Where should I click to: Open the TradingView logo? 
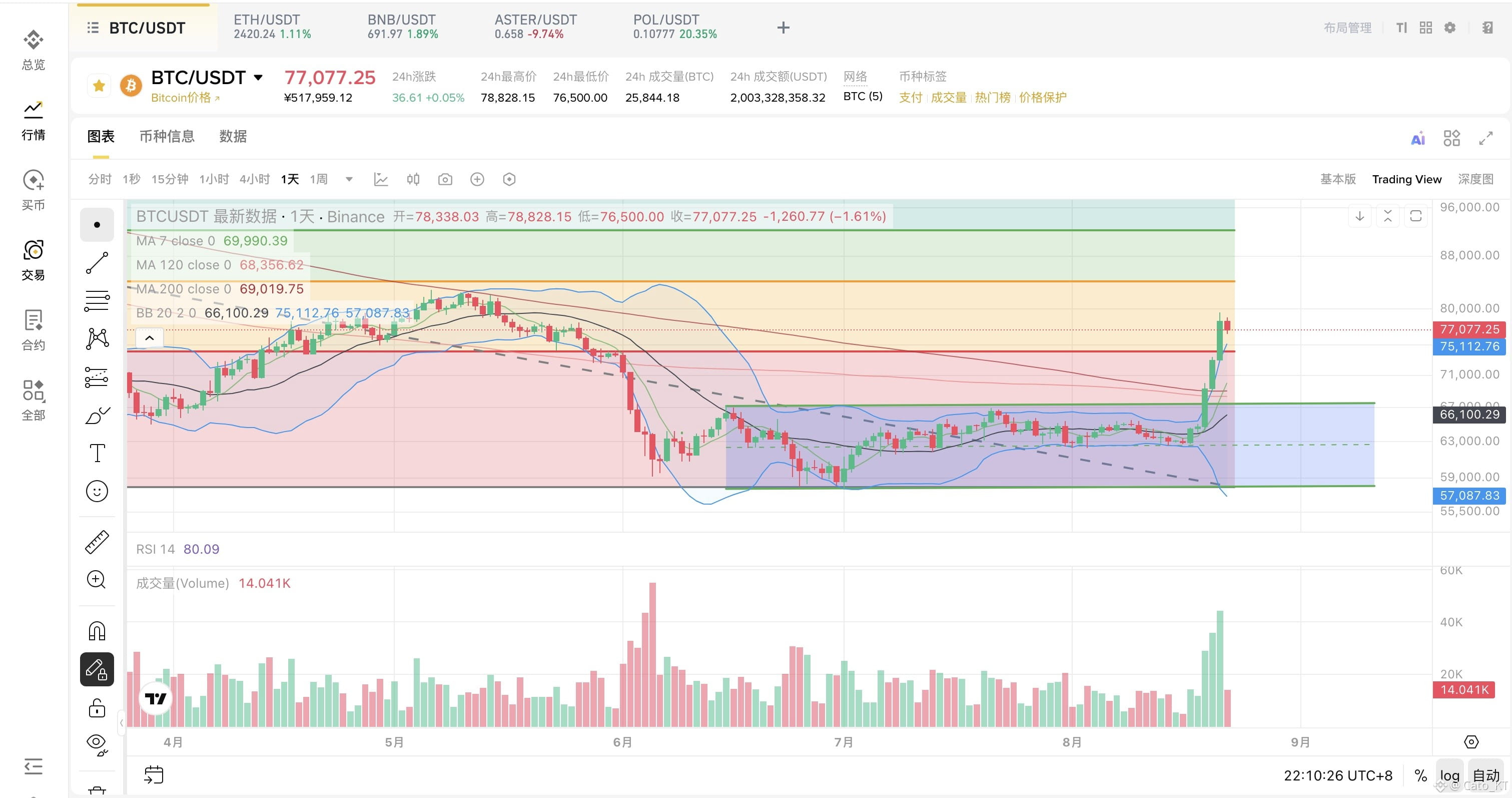pyautogui.click(x=156, y=699)
